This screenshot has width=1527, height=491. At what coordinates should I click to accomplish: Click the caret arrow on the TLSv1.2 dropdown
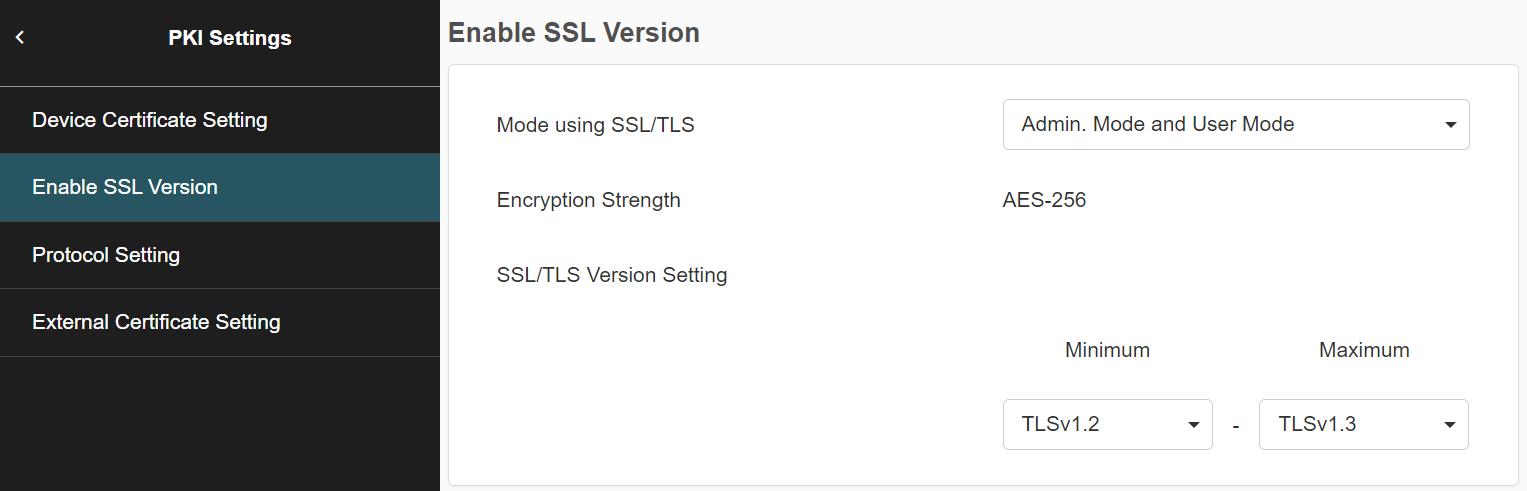tap(1193, 425)
